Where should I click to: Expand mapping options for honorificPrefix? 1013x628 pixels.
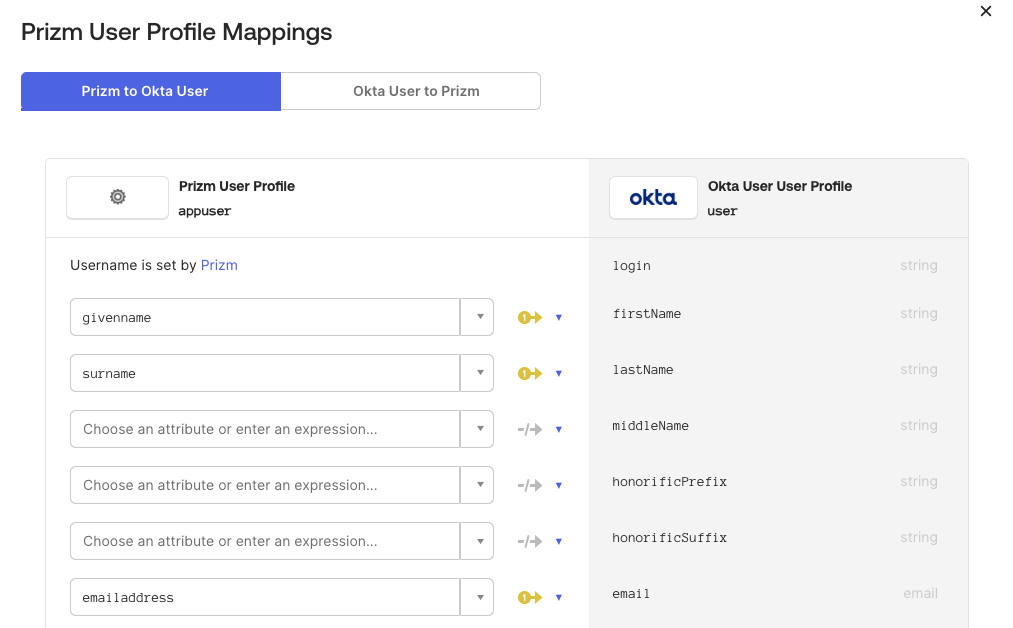(x=559, y=485)
